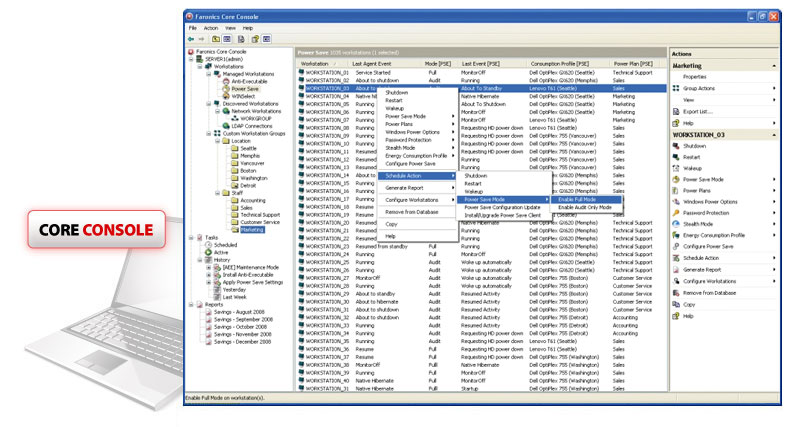This screenshot has width=793, height=427.
Task: Open the Action menu in menu bar
Action: pos(211,28)
